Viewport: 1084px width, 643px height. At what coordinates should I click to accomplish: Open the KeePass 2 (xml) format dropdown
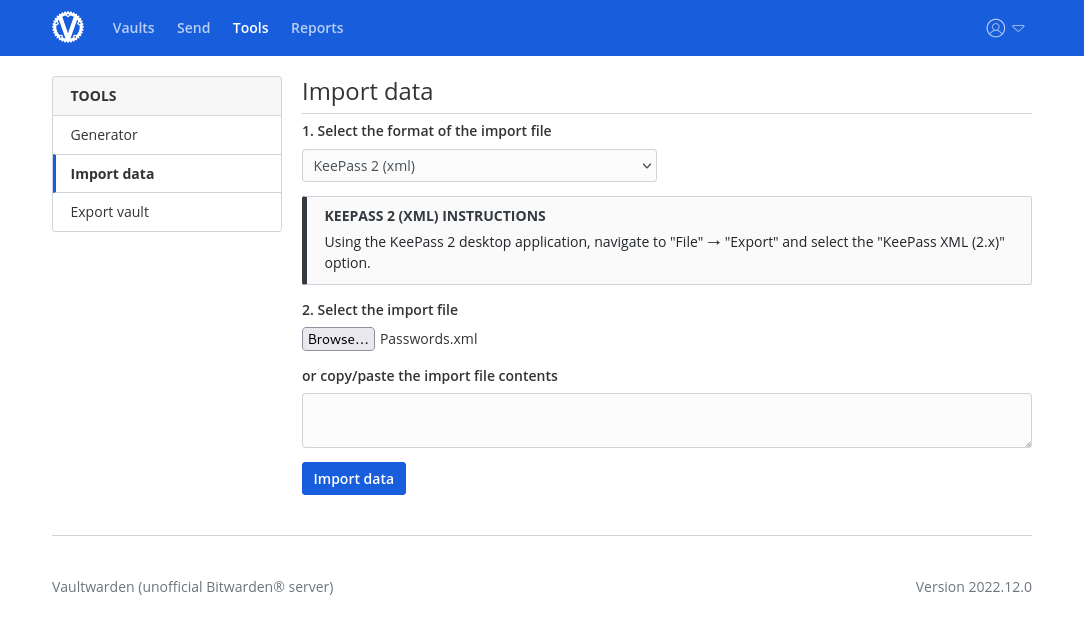(x=479, y=166)
